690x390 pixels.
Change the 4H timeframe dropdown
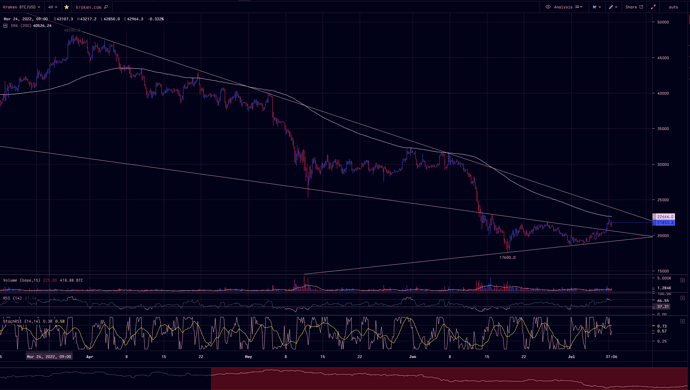tap(53, 7)
